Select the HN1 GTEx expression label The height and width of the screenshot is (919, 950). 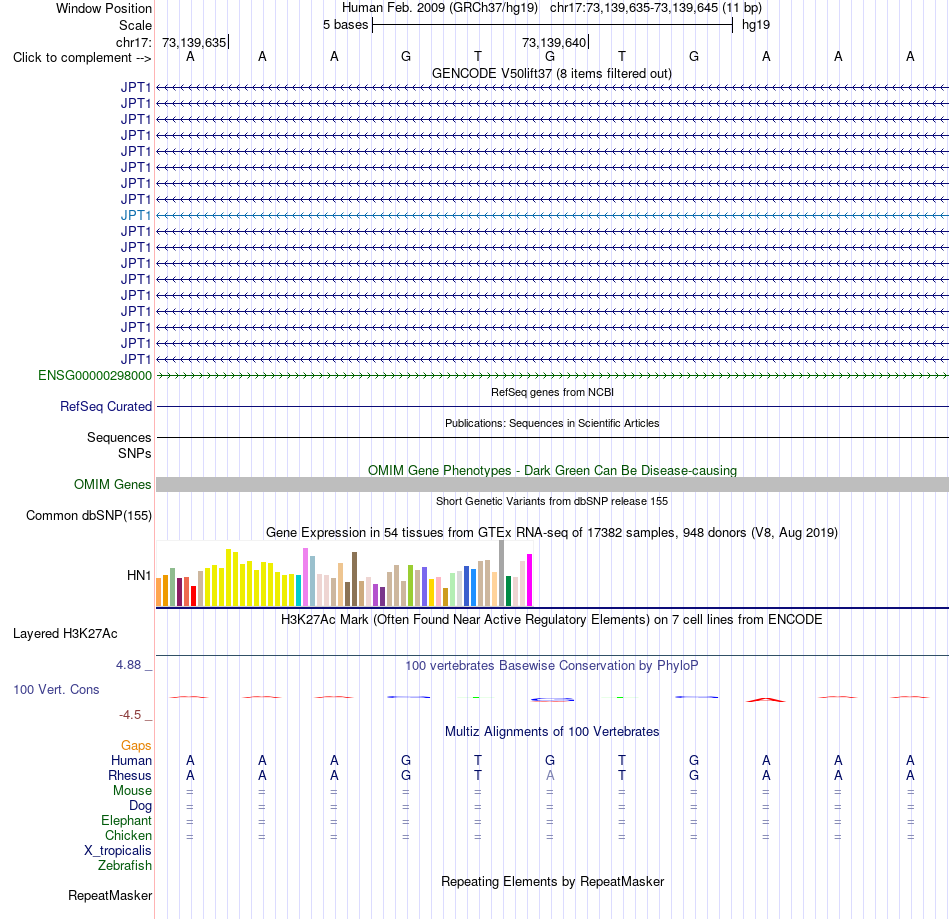coord(139,575)
